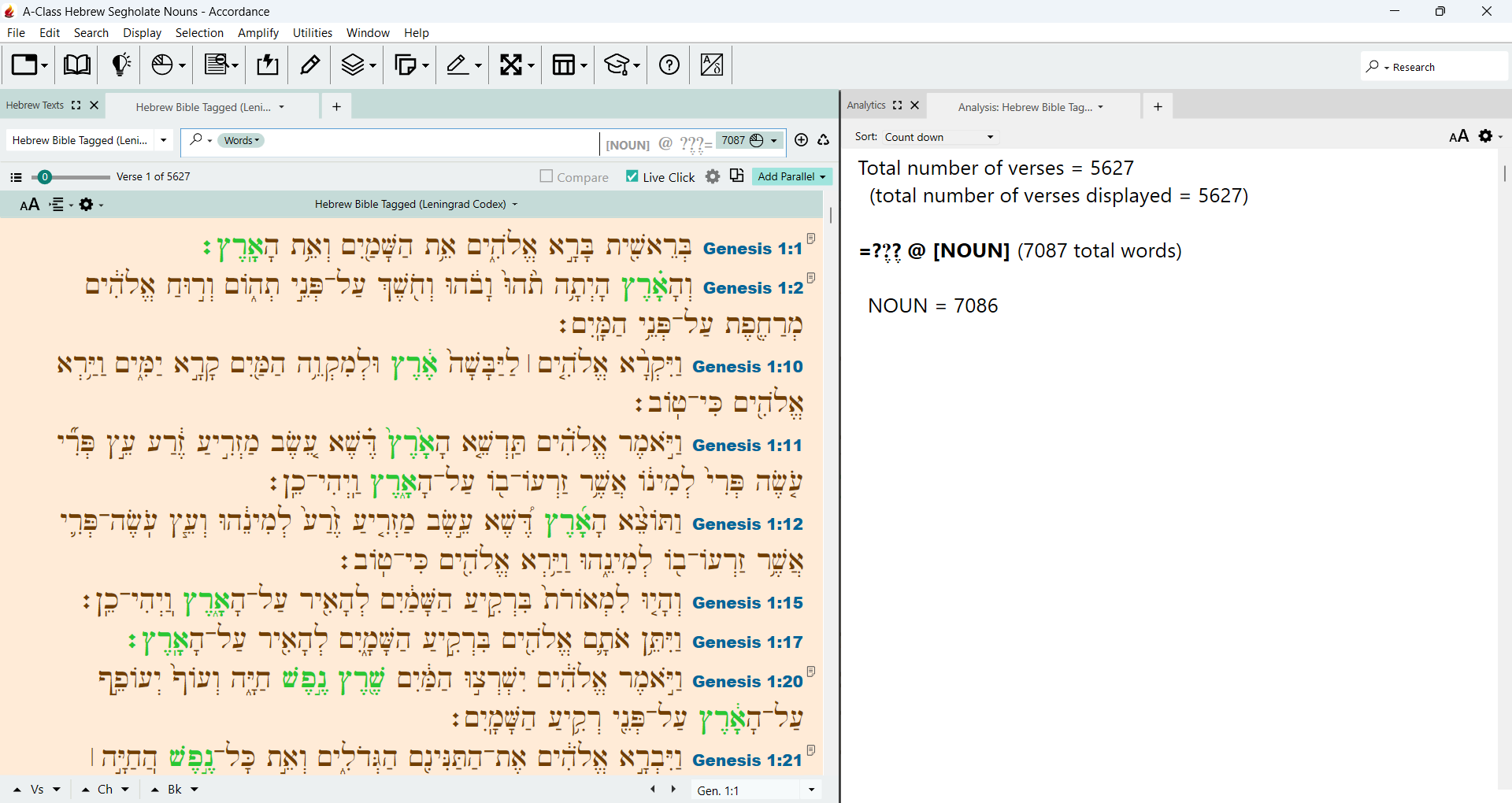This screenshot has height=803, width=1512.
Task: Open the Help question mark toolbar icon
Action: point(669,65)
